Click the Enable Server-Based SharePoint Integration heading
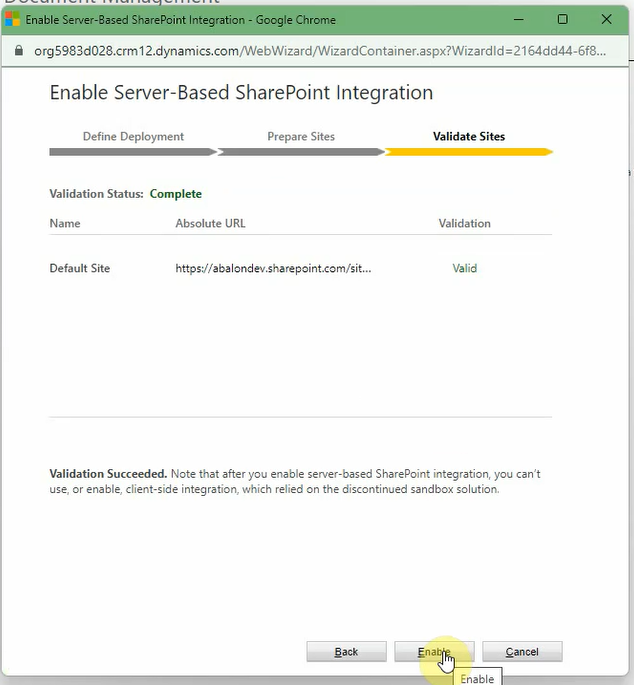This screenshot has width=634, height=685. 241,93
